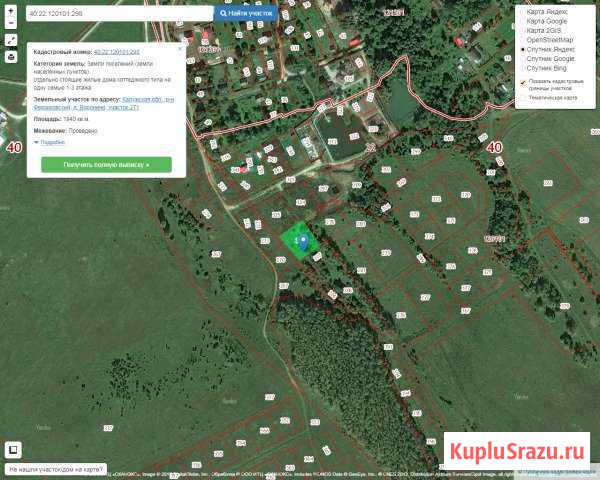Click the square icon at bottom left
The height and width of the screenshot is (480, 600).
[13, 450]
